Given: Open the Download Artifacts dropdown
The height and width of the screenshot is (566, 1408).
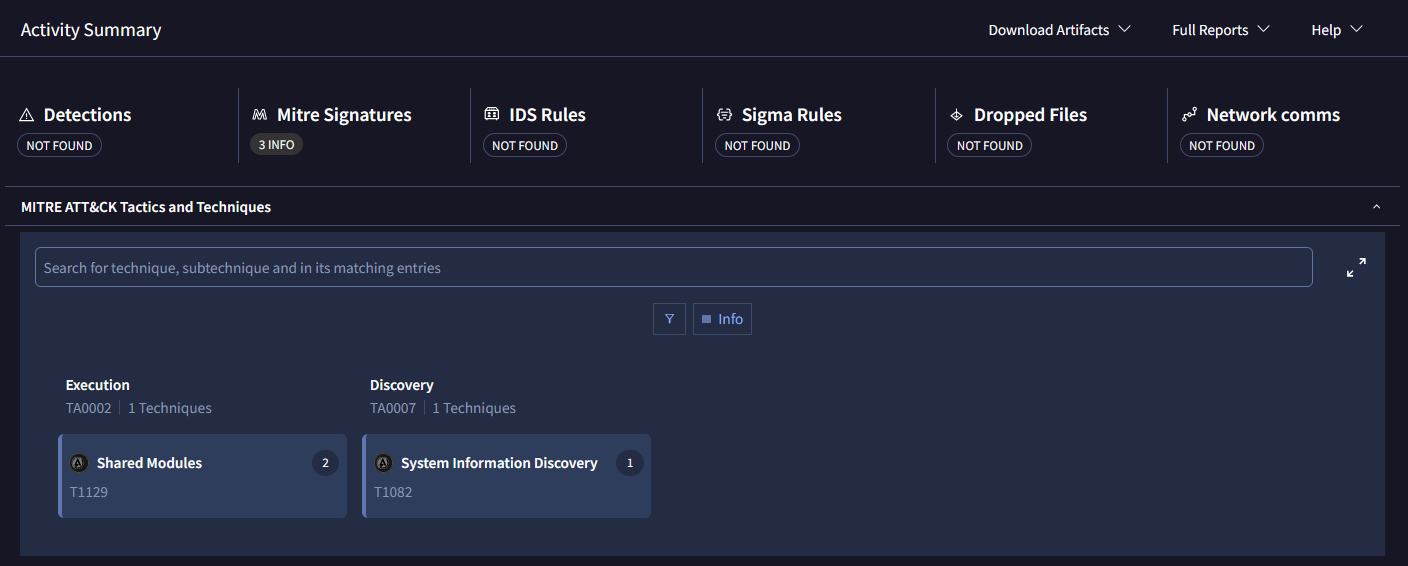Looking at the screenshot, I should 1059,30.
